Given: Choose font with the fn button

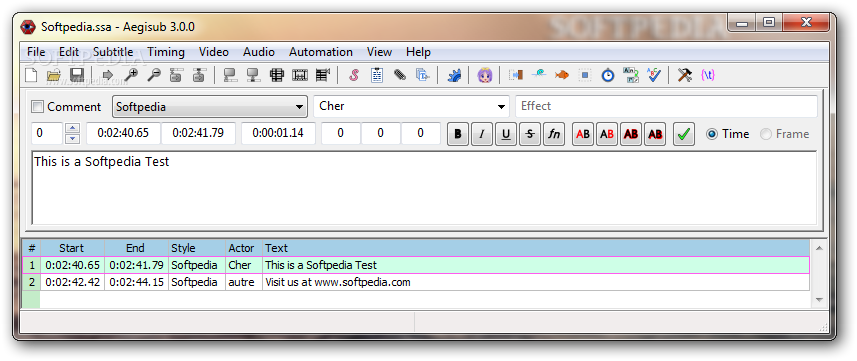Looking at the screenshot, I should tap(554, 134).
